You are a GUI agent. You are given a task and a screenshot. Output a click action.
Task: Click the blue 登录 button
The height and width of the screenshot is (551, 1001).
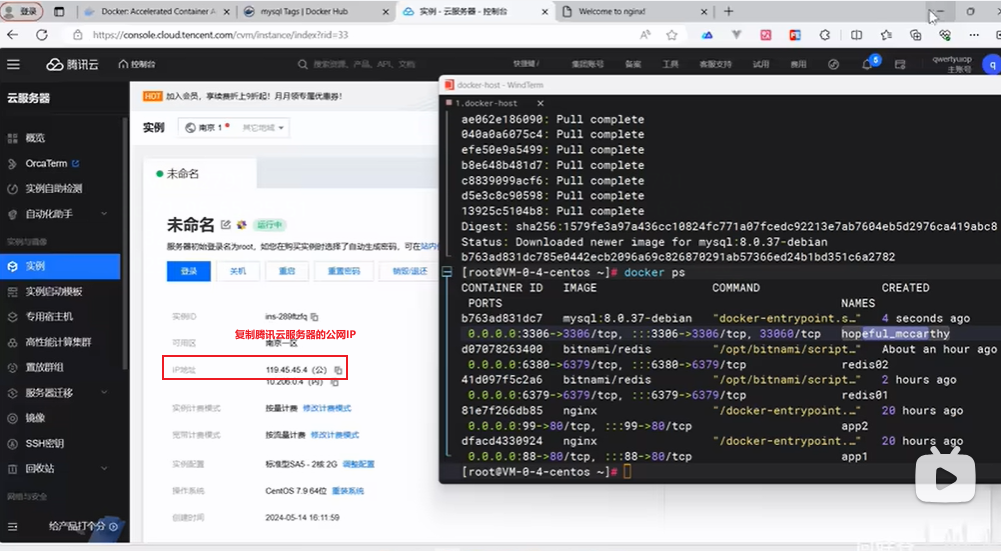[188, 271]
